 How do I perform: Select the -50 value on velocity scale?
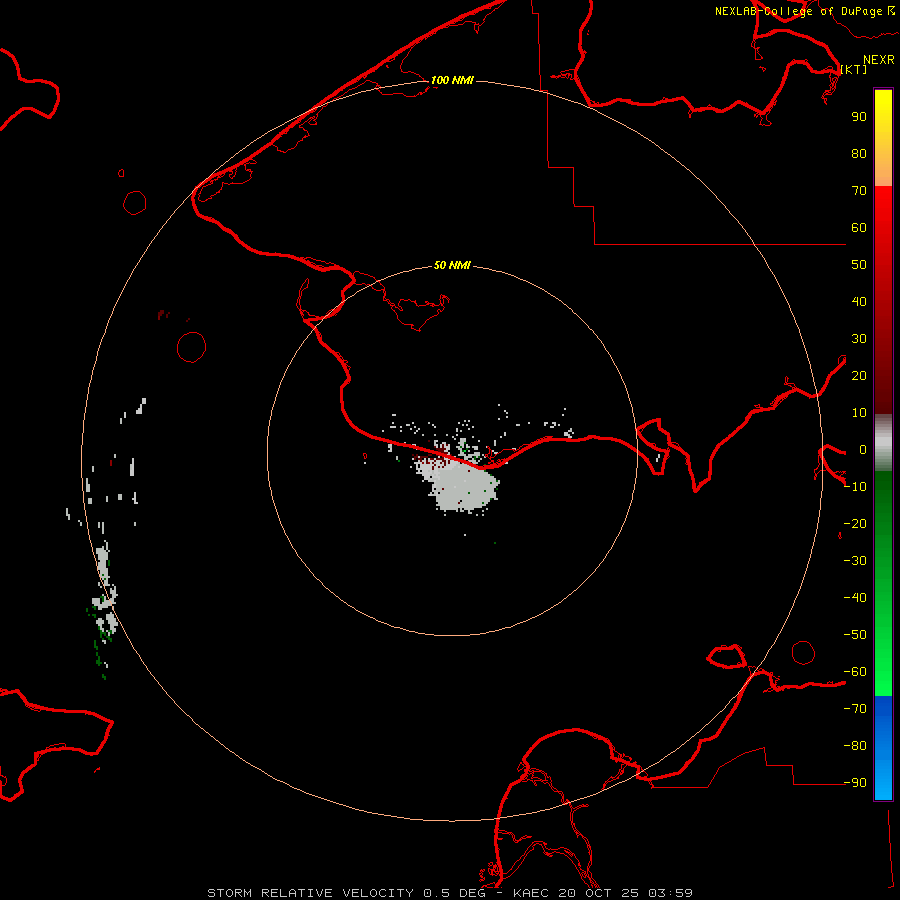855,635
